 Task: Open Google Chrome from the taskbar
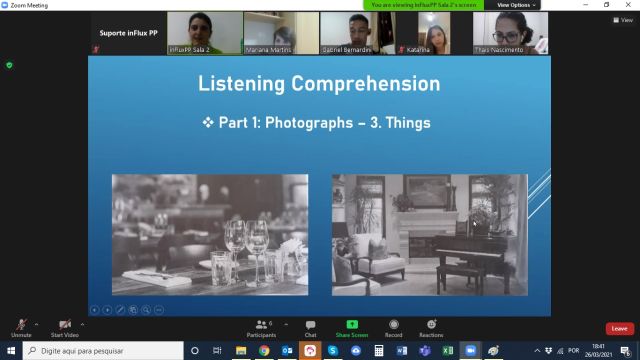(x=264, y=351)
